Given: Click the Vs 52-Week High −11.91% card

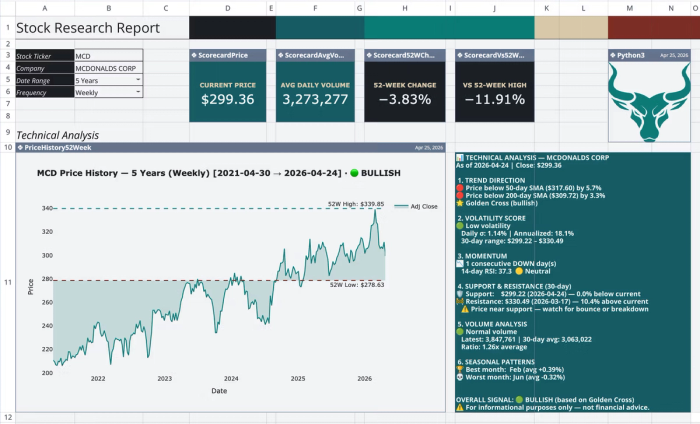Looking at the screenshot, I should click(495, 92).
